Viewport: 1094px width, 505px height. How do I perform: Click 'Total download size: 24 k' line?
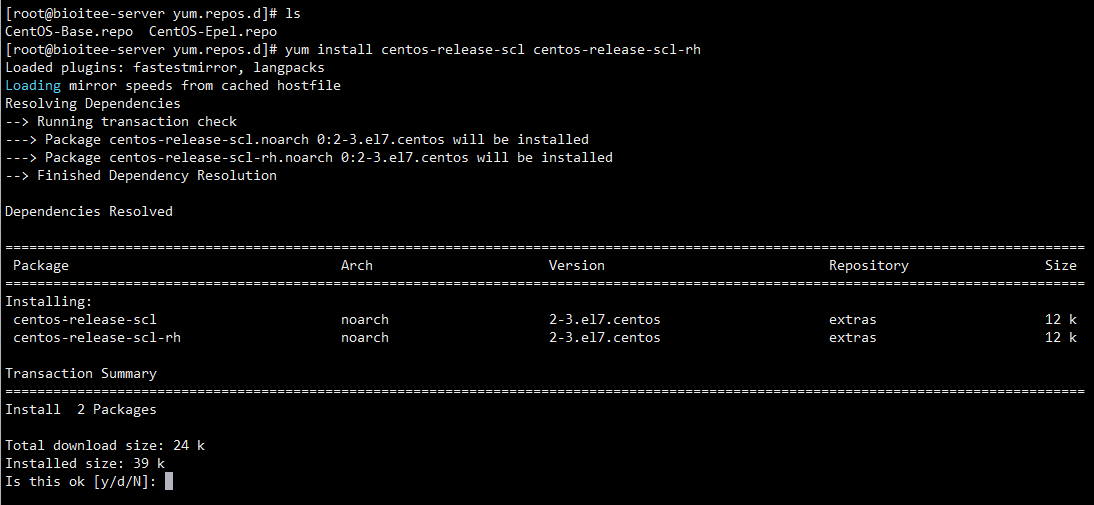105,446
